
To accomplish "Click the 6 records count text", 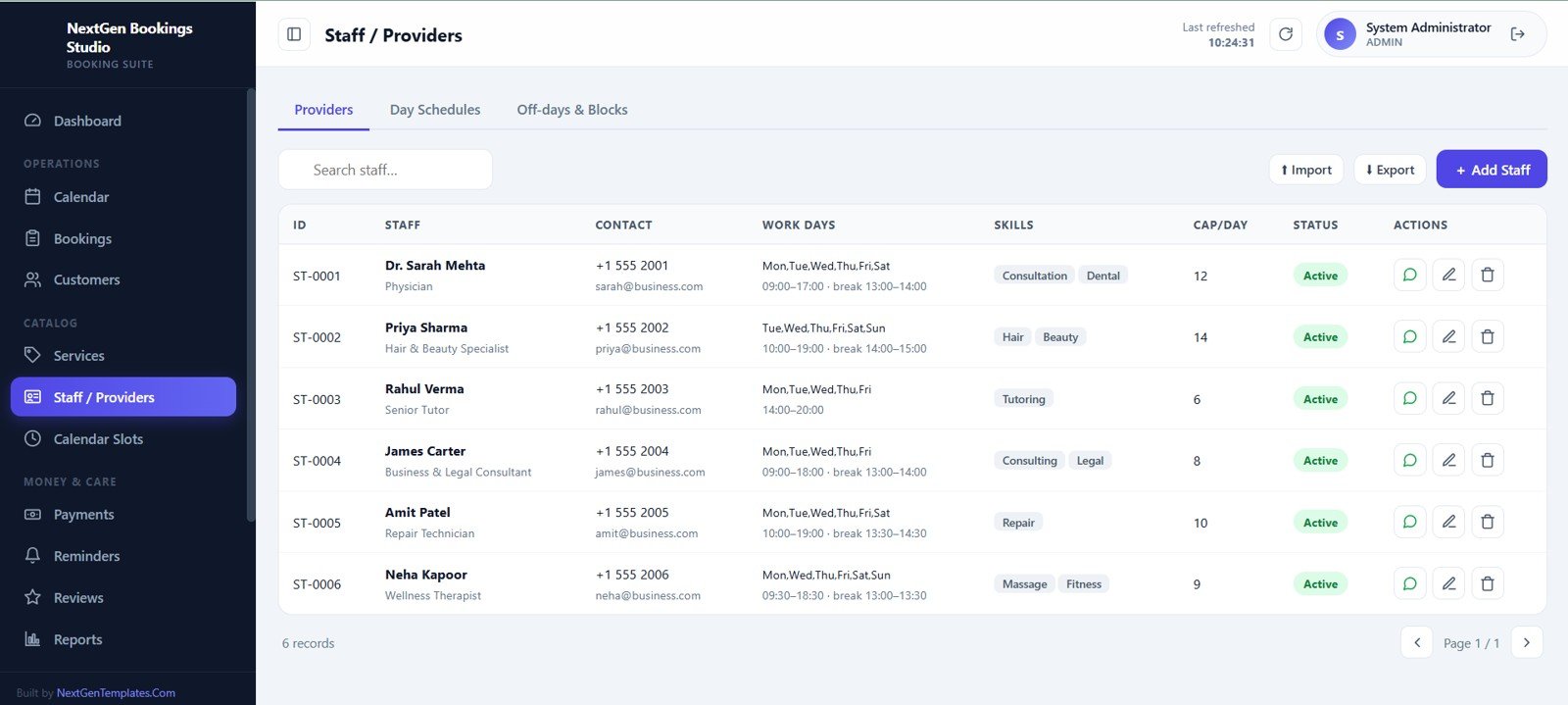I will click(308, 643).
